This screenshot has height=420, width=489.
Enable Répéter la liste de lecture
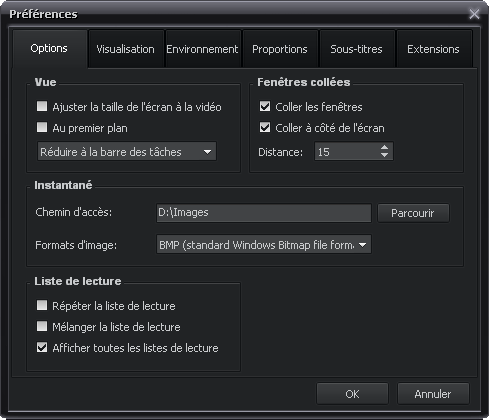(x=42, y=305)
